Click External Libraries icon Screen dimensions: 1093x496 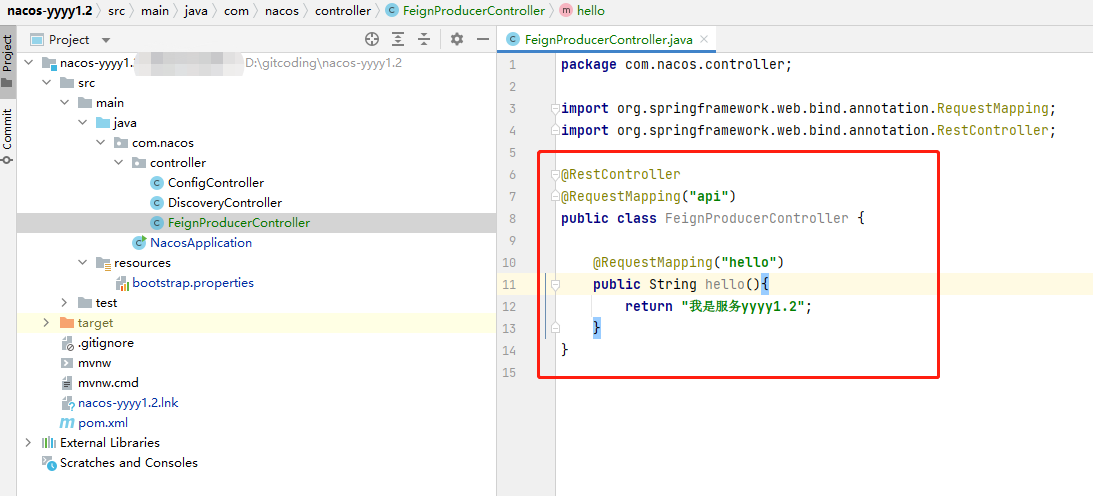click(49, 442)
